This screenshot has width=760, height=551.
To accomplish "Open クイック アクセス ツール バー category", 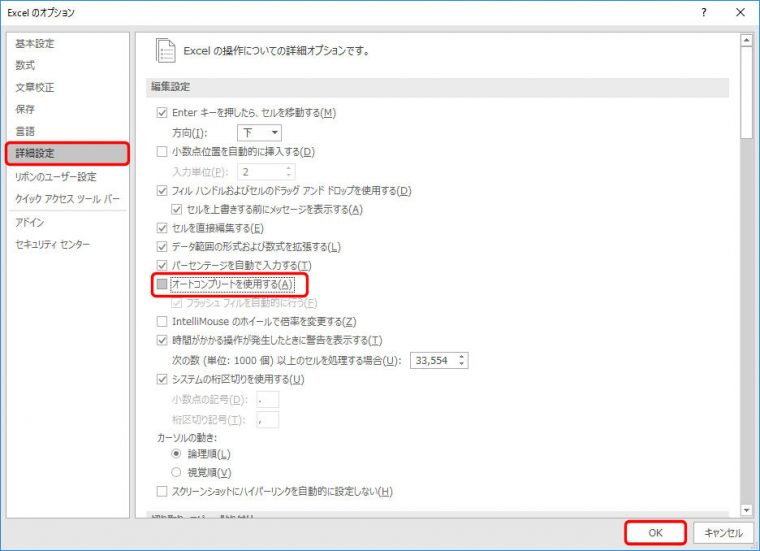I will 67,199.
